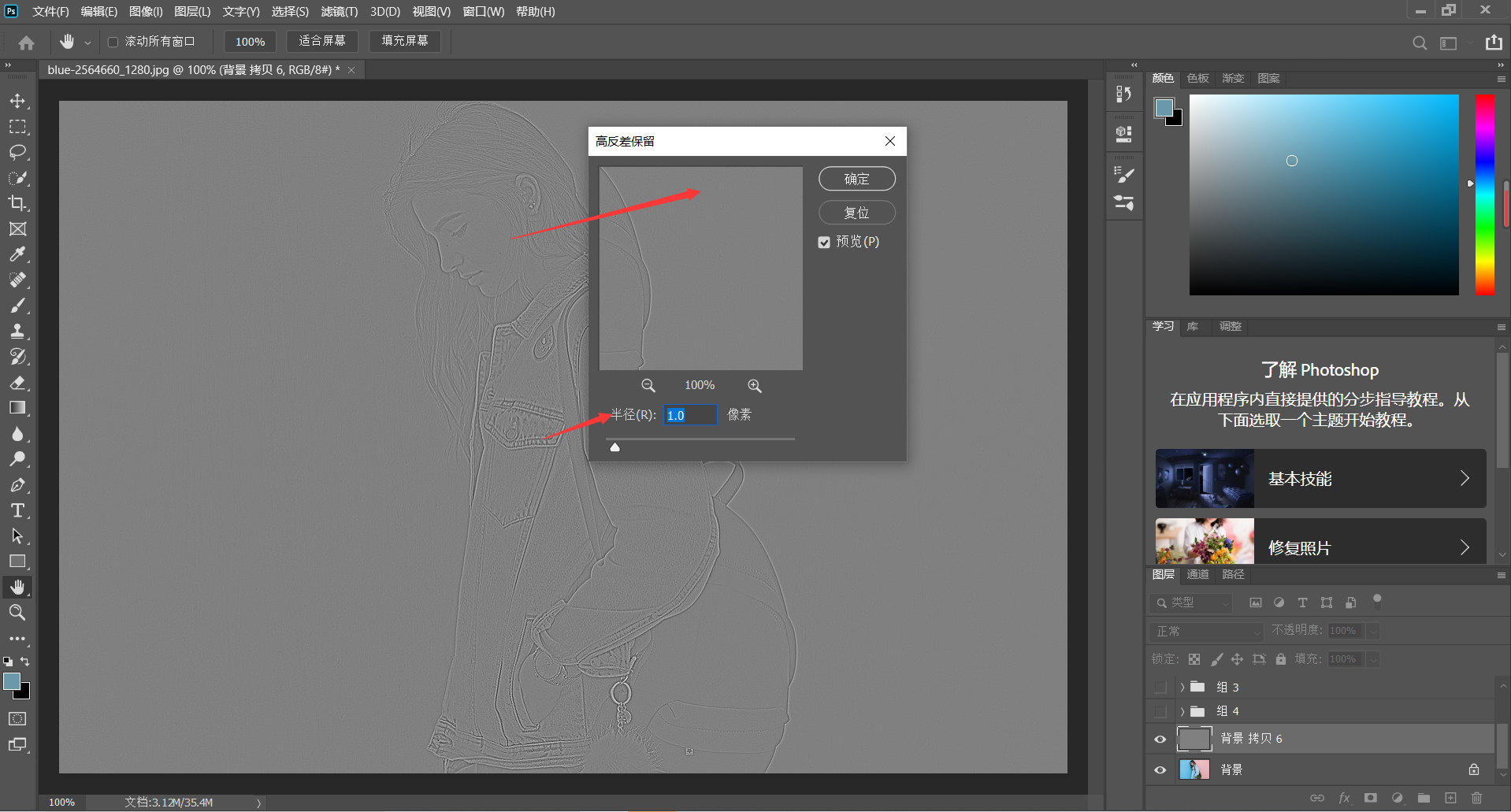Viewport: 1511px width, 812px height.
Task: Open the layer type filter dropdown
Action: pyautogui.click(x=1191, y=603)
